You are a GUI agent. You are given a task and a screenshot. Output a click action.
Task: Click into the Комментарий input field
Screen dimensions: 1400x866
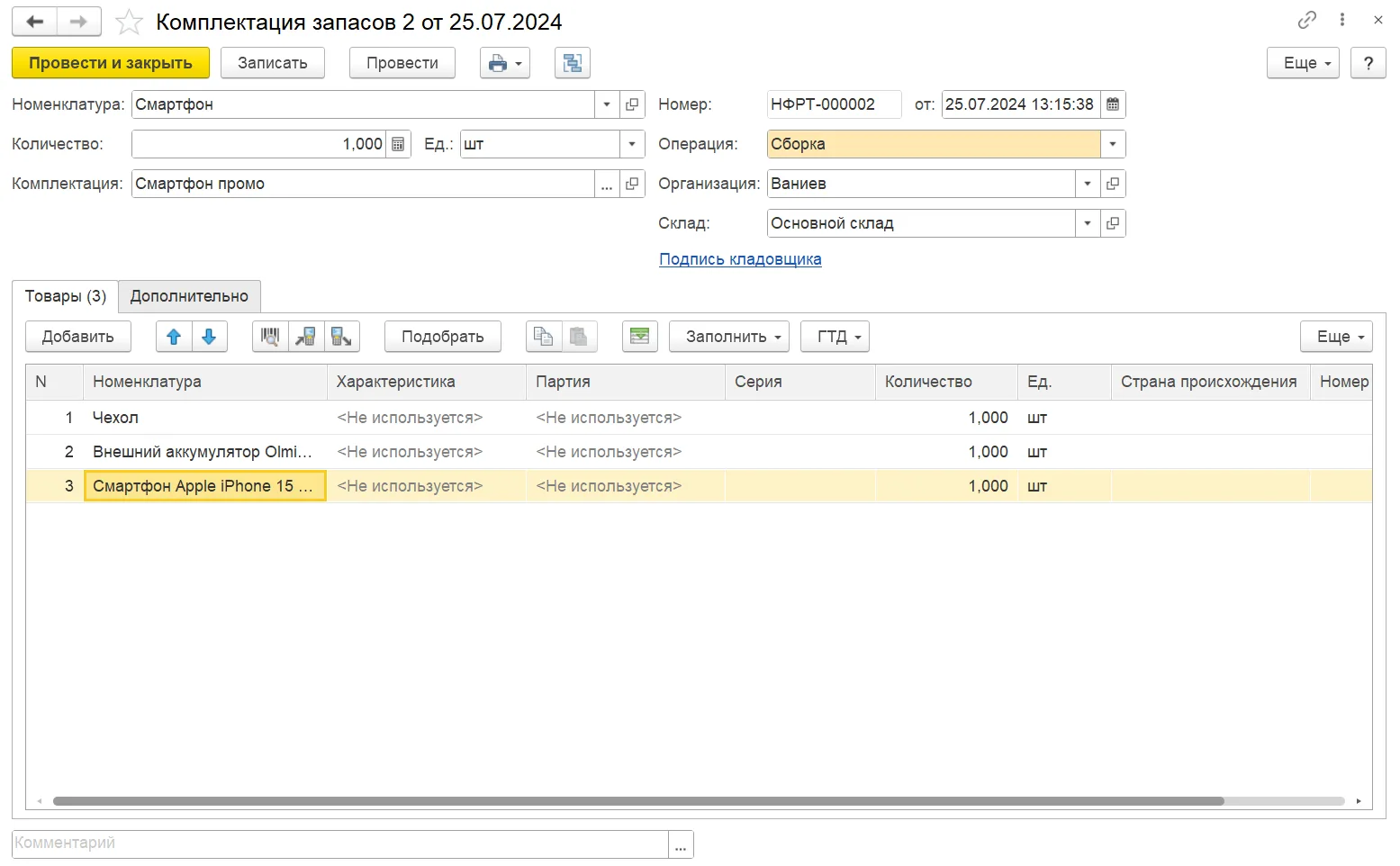pos(340,843)
